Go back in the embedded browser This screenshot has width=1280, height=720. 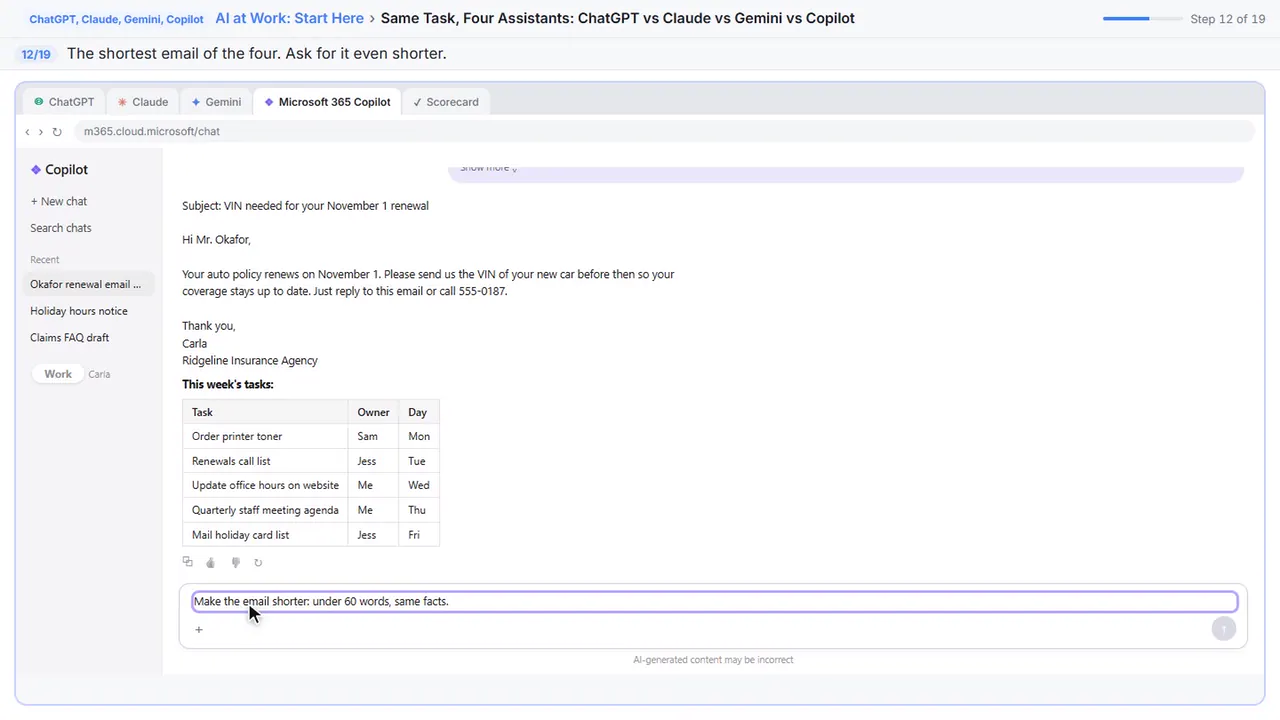click(x=27, y=132)
